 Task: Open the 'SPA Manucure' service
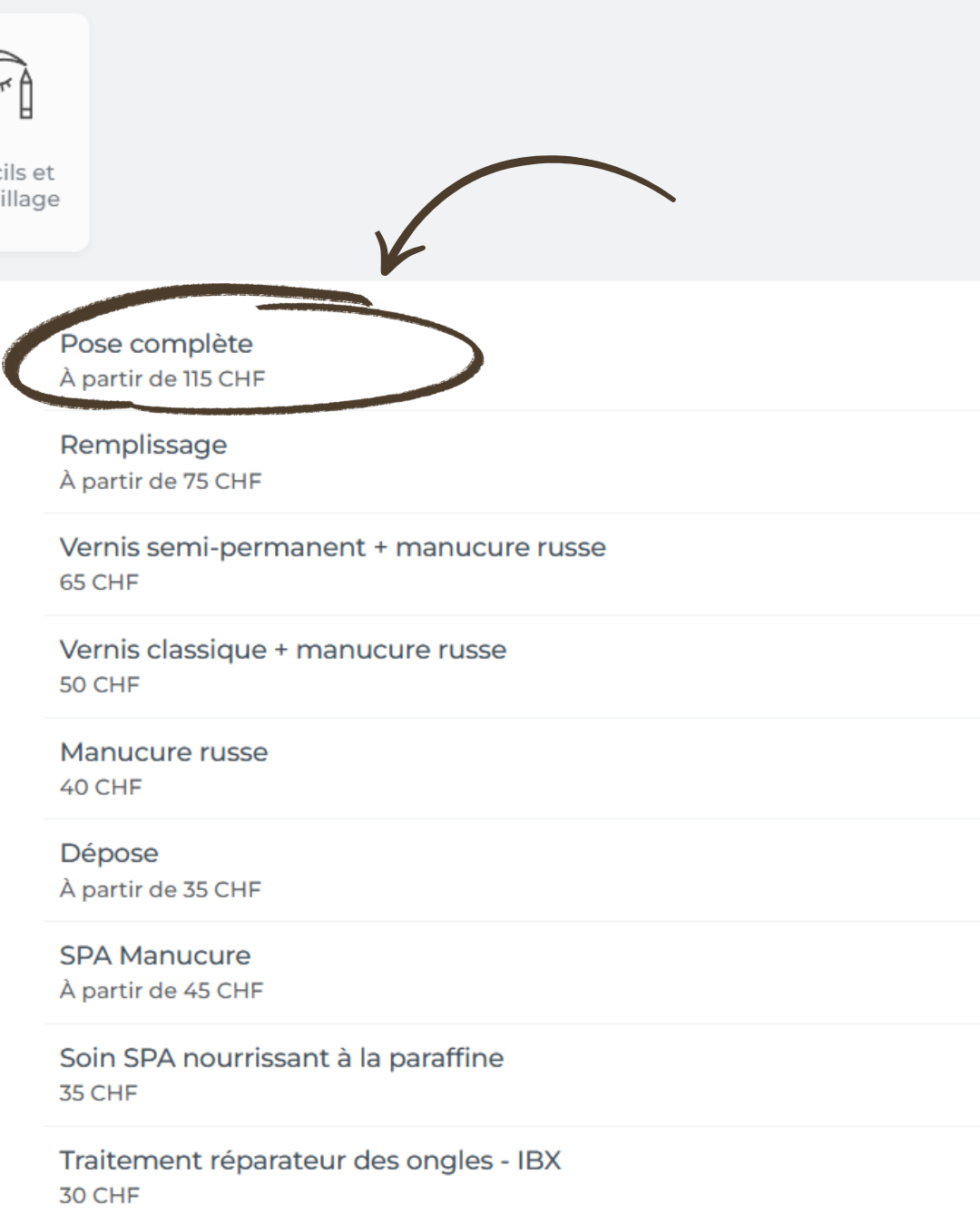click(x=154, y=955)
